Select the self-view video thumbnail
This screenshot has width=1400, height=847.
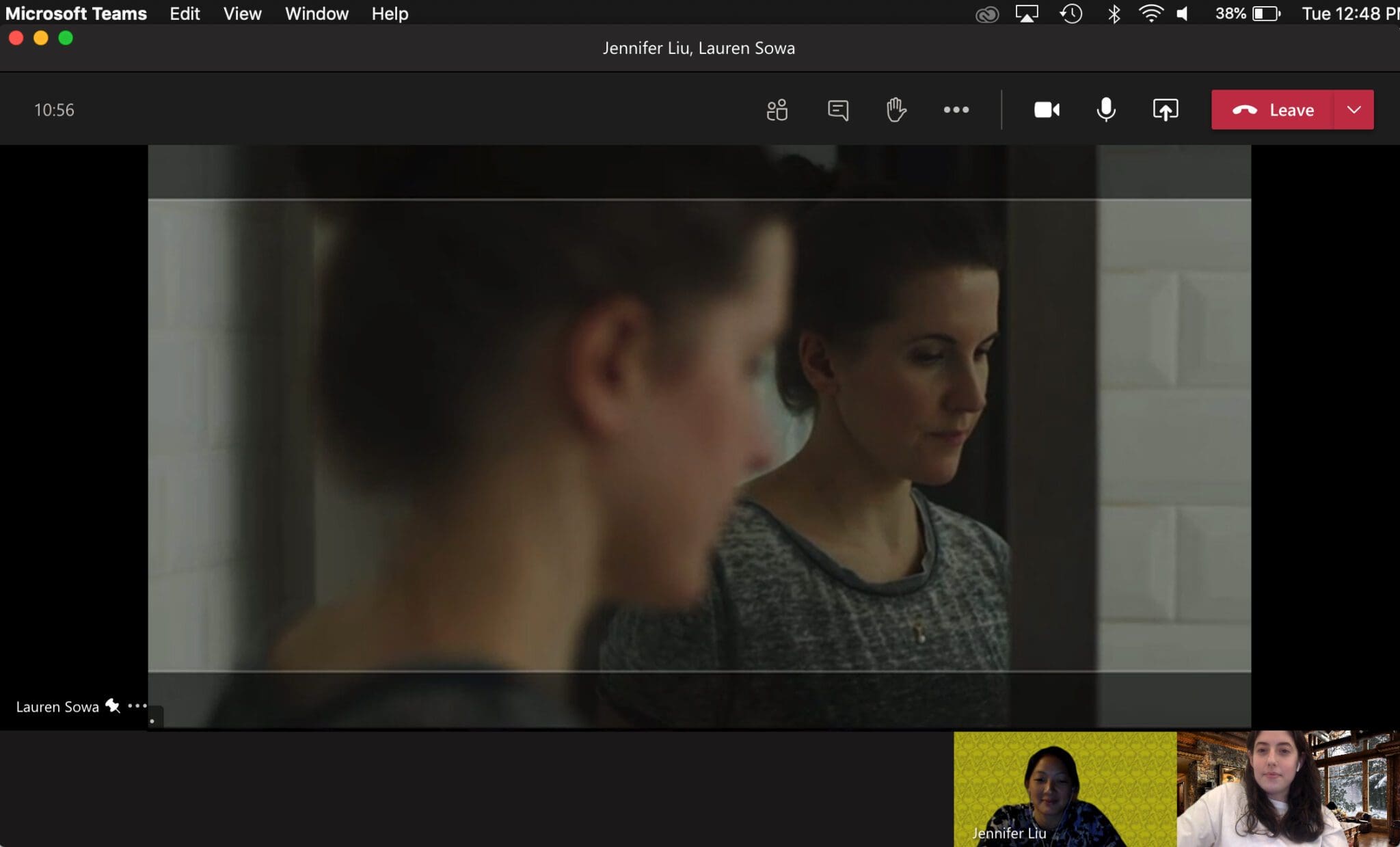coord(1288,789)
